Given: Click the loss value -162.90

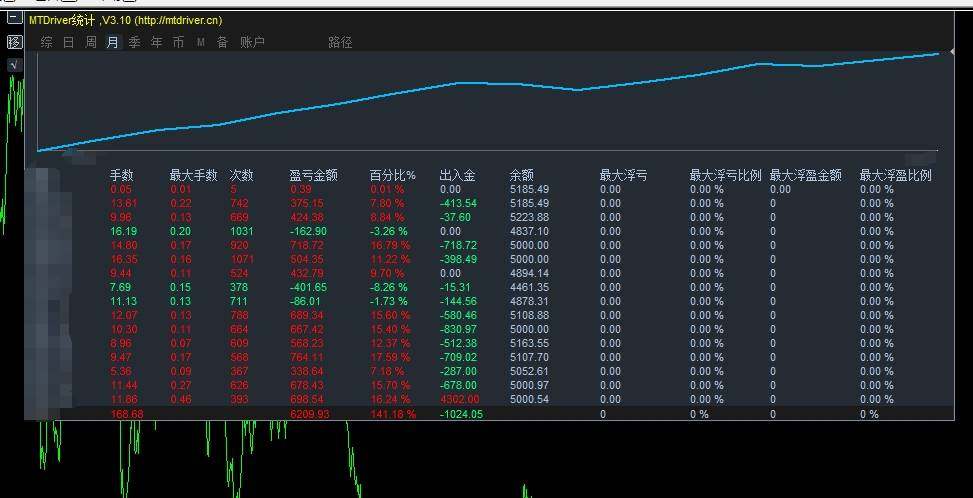Looking at the screenshot, I should point(308,231).
